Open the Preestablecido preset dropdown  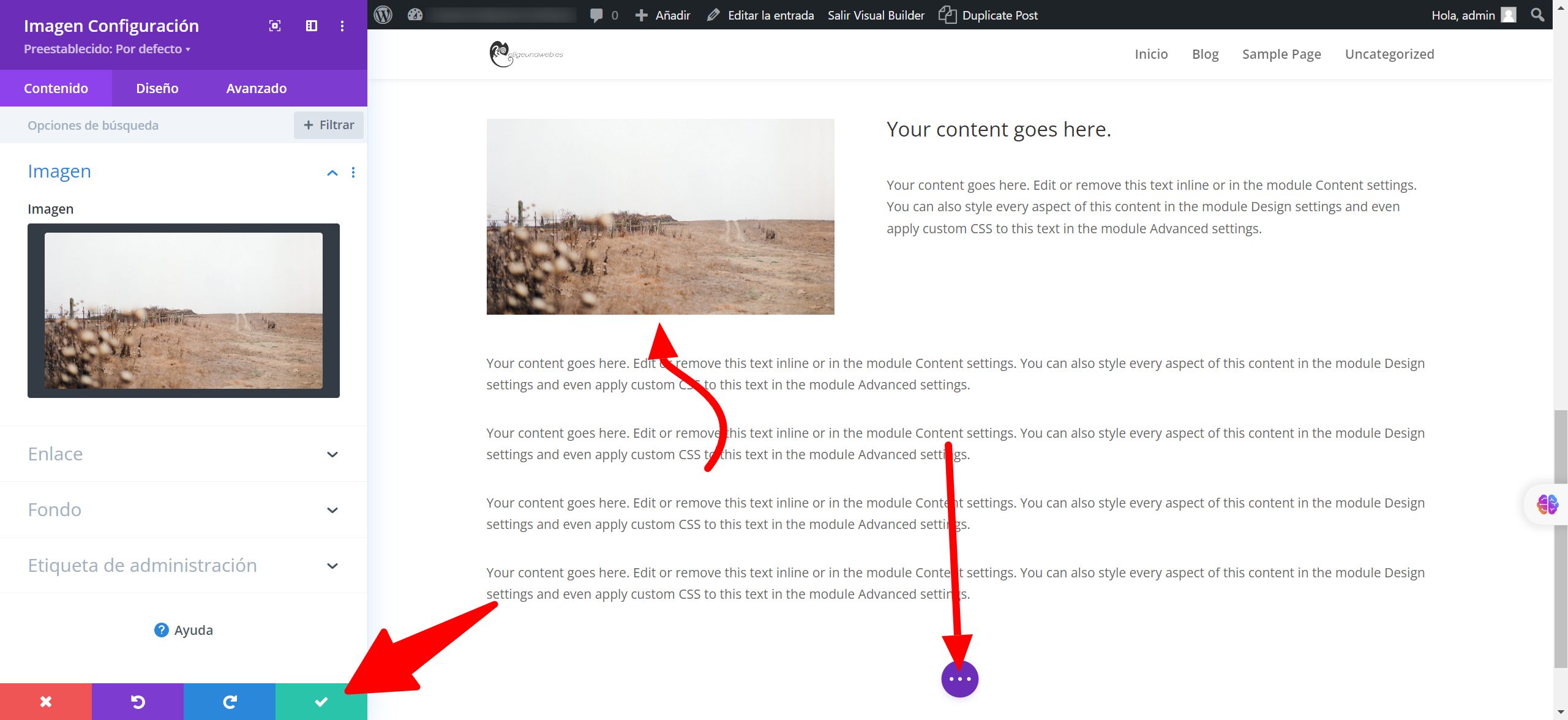click(x=107, y=49)
